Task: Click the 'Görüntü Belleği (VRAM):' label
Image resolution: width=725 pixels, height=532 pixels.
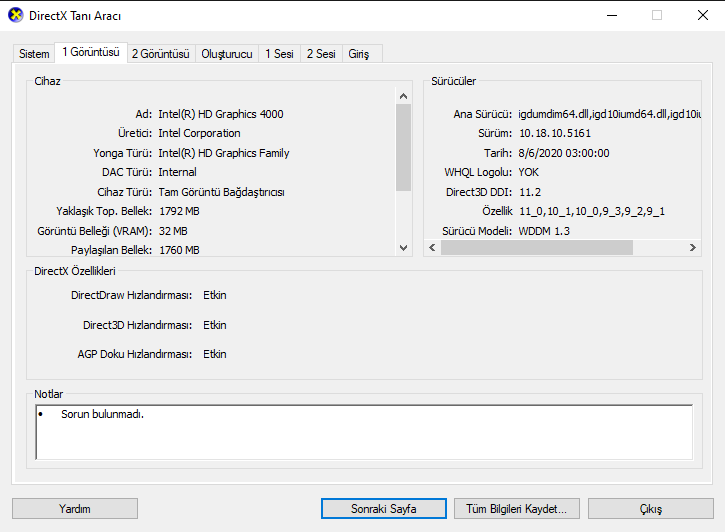Action: pos(95,231)
